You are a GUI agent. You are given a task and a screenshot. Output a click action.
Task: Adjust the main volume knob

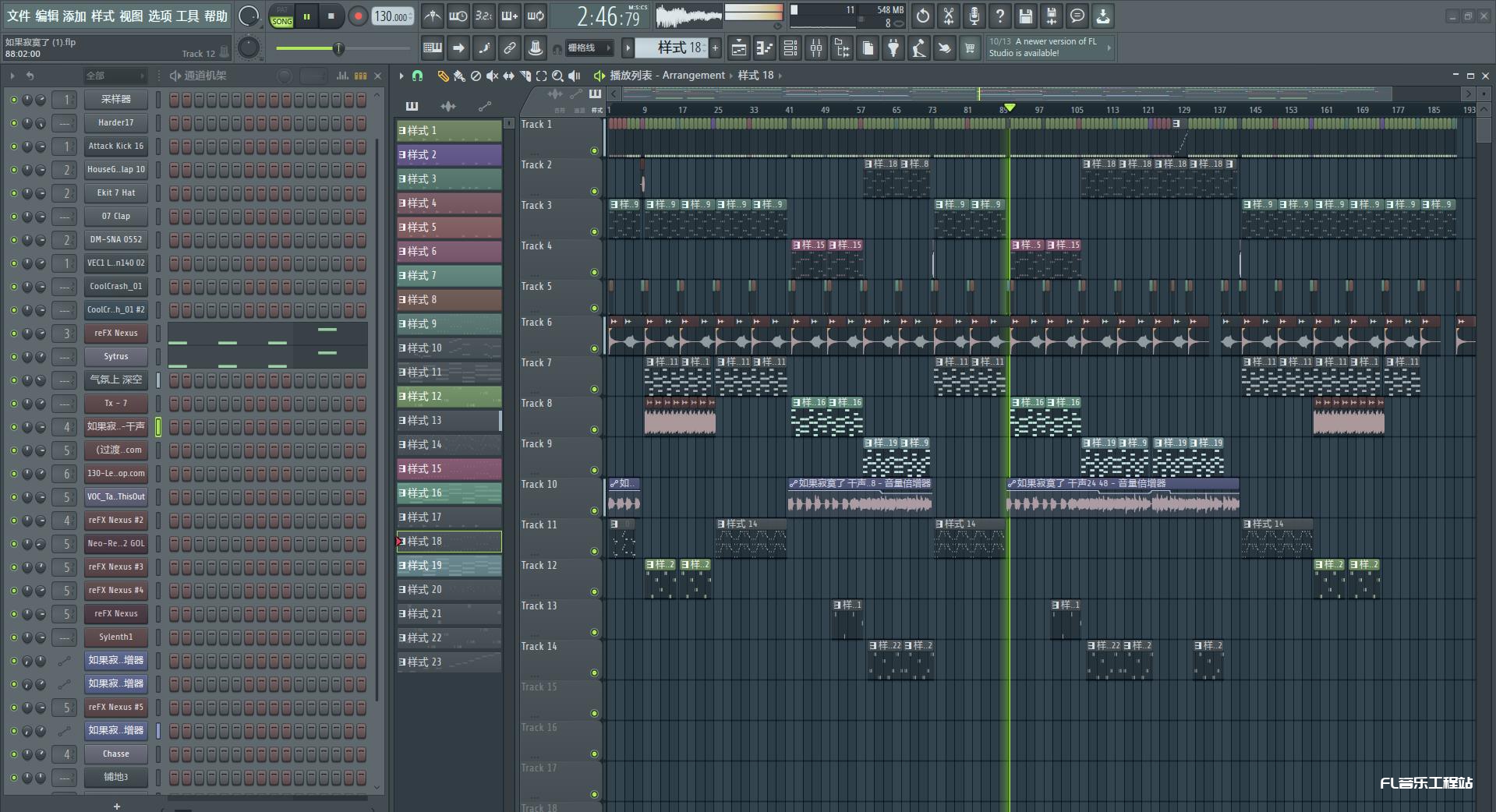(248, 16)
